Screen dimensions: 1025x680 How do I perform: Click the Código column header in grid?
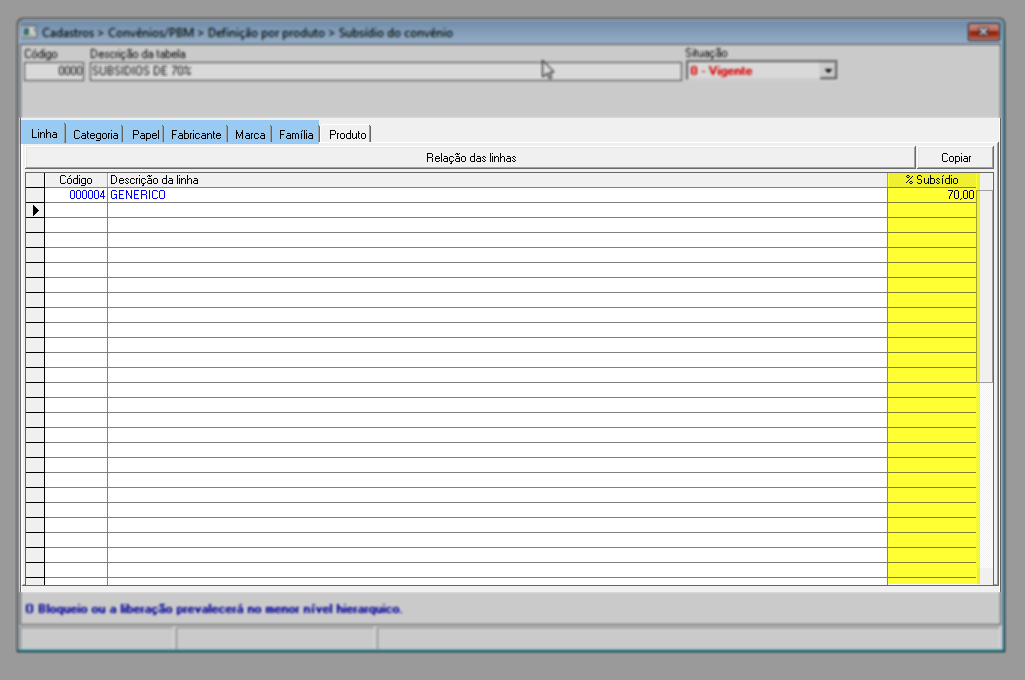point(76,180)
